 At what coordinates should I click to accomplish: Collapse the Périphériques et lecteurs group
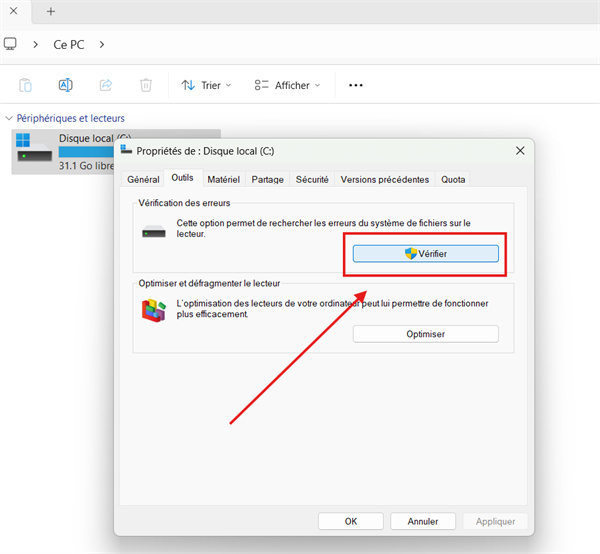(9, 118)
